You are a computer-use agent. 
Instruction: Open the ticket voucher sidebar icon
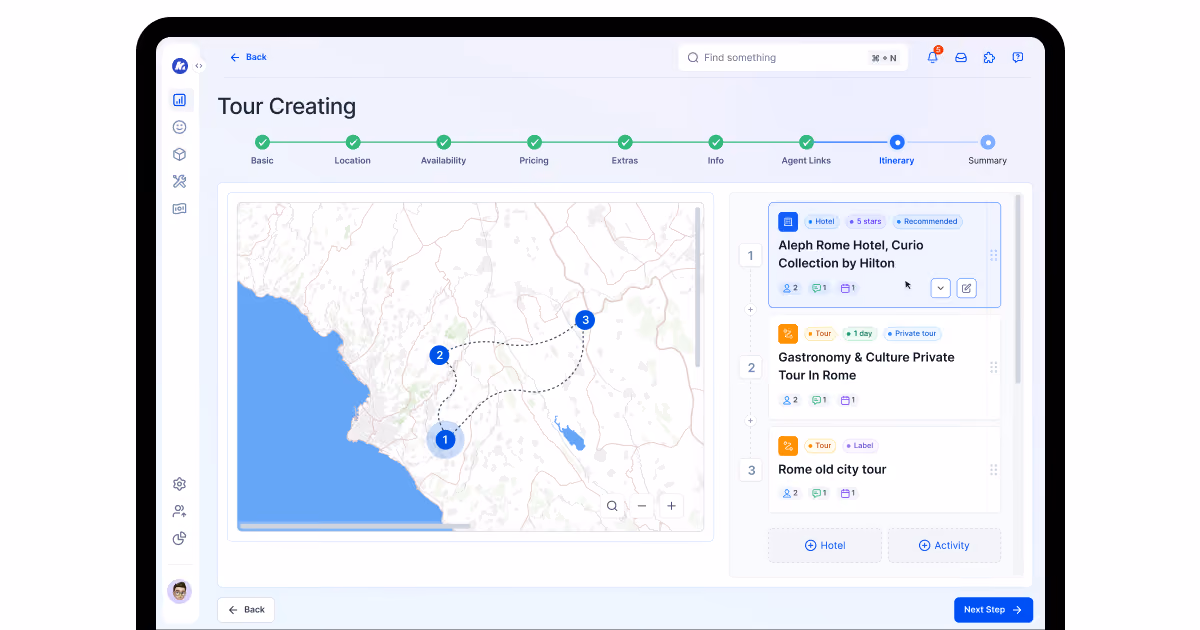coord(180,209)
